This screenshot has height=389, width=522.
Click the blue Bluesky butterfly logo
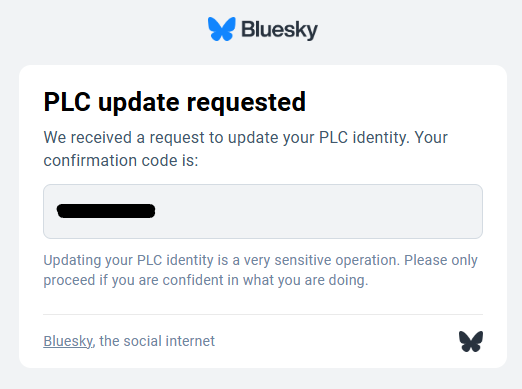tap(222, 29)
